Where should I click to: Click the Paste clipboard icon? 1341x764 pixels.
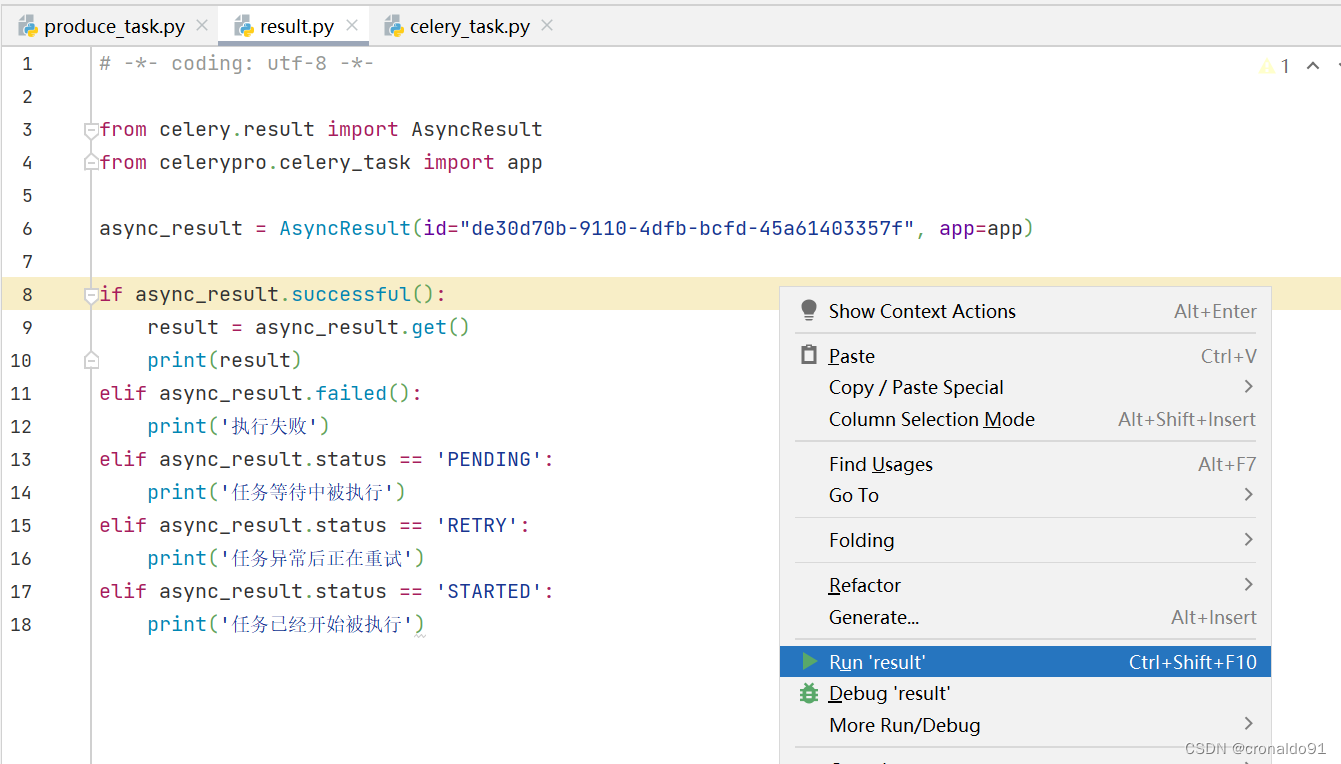click(x=809, y=355)
